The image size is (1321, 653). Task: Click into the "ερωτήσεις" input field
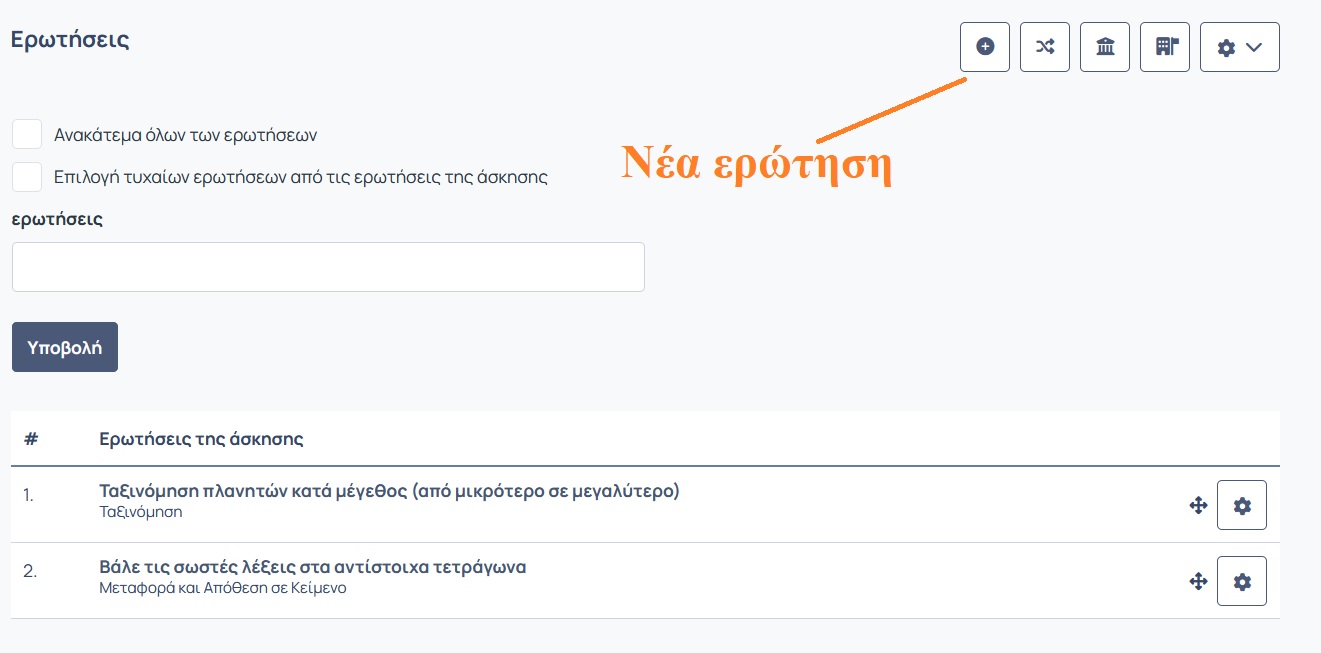pos(328,267)
